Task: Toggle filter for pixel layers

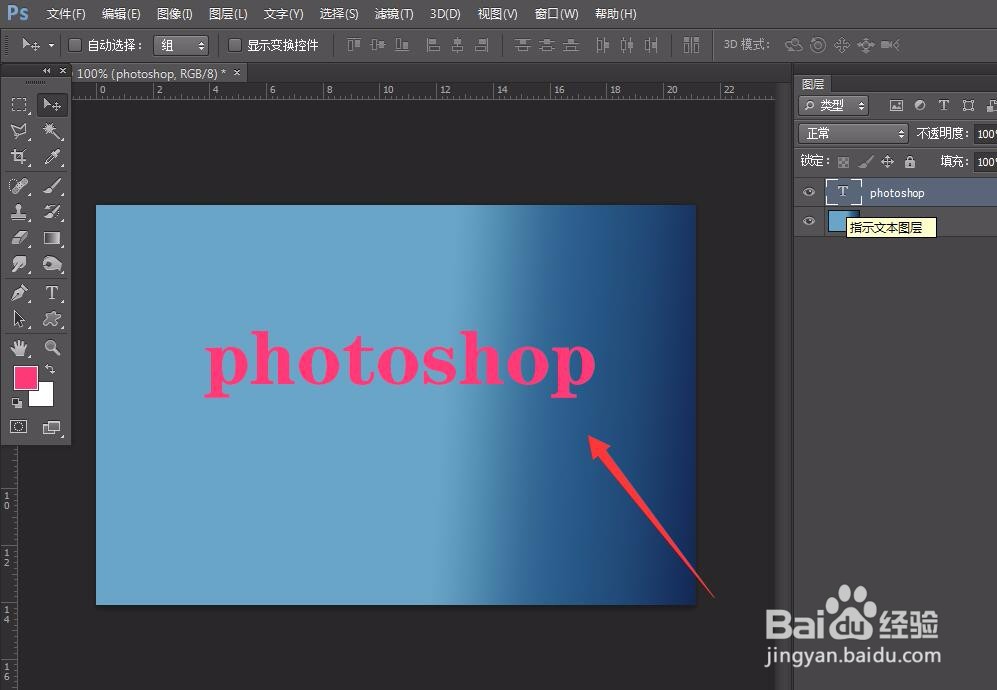Action: (896, 106)
